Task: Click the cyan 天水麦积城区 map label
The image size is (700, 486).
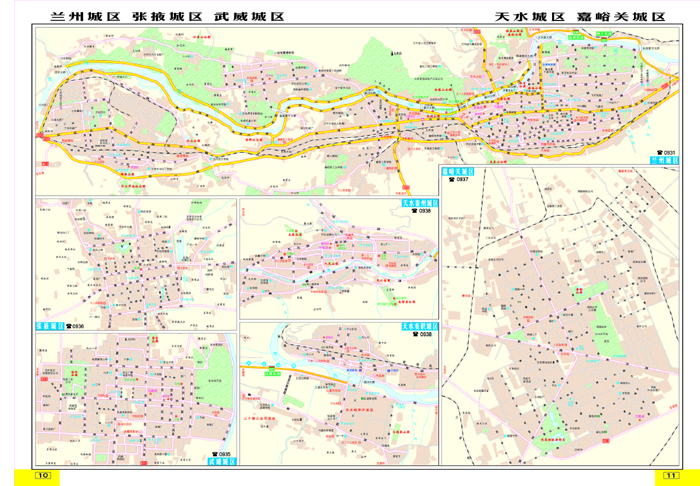Action: coord(420,327)
